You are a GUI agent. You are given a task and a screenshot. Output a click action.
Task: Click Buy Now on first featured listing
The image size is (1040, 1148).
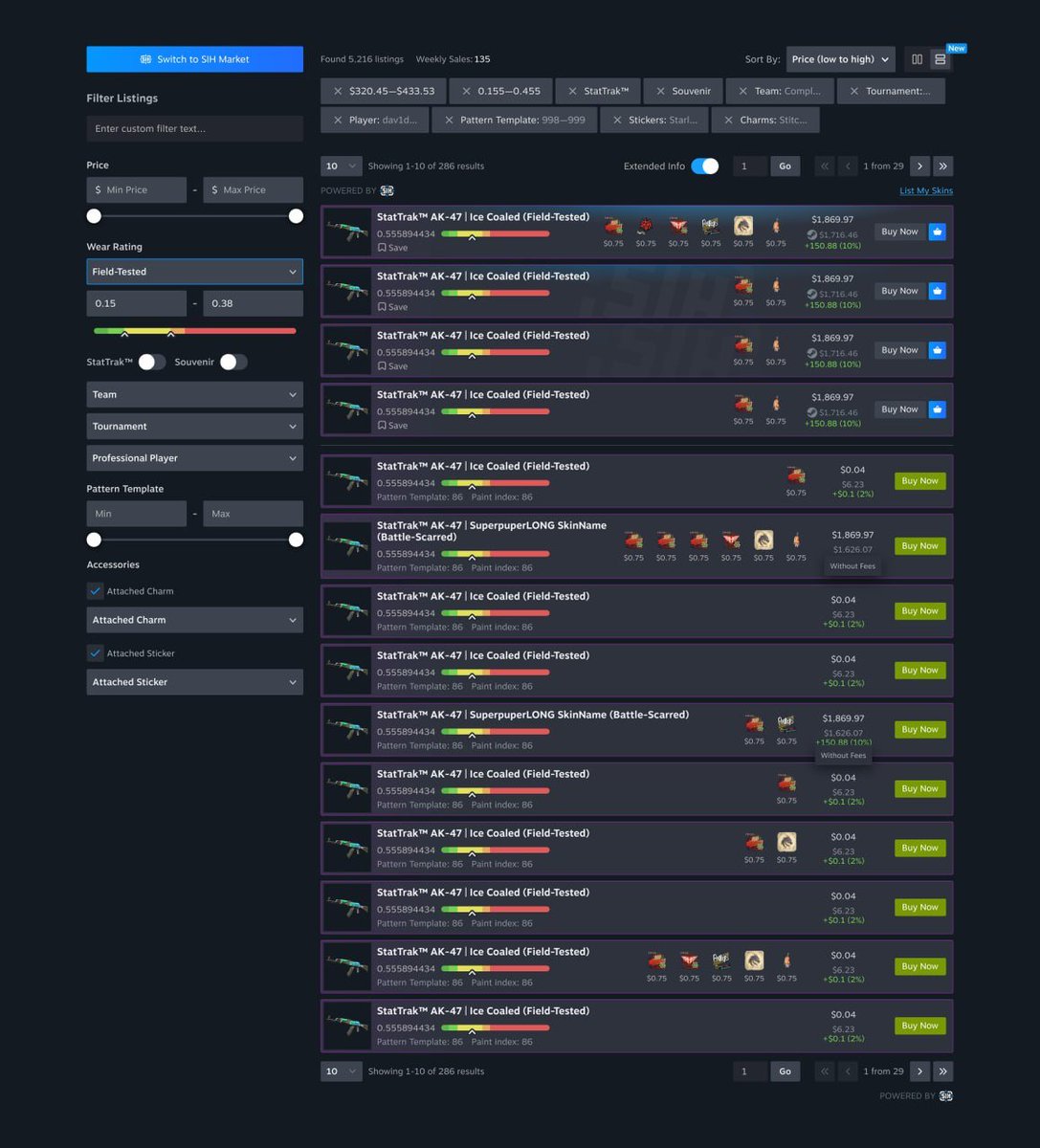(x=899, y=232)
